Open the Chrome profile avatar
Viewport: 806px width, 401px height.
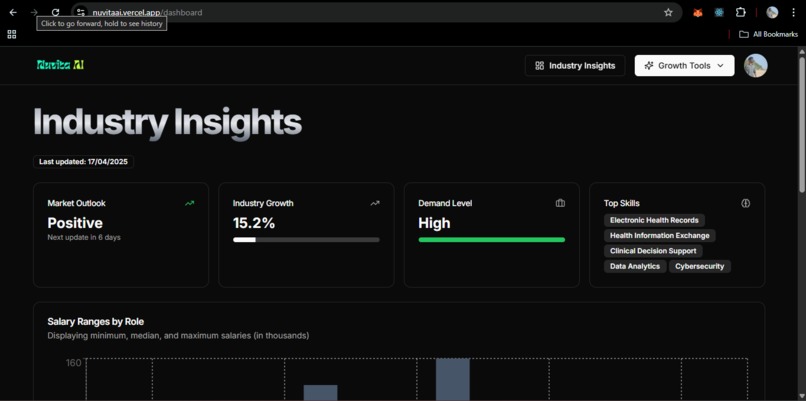(x=772, y=12)
